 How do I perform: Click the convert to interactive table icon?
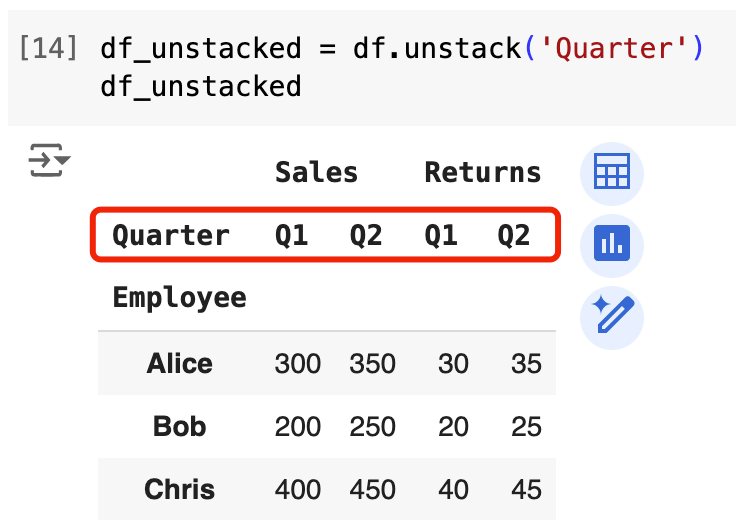click(x=611, y=173)
